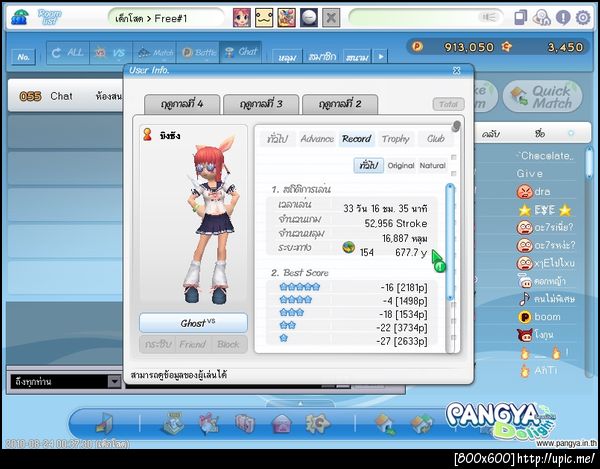Screen dimensions: 600x469
Task: Open the exclamation notice icon
Action: tap(563, 18)
